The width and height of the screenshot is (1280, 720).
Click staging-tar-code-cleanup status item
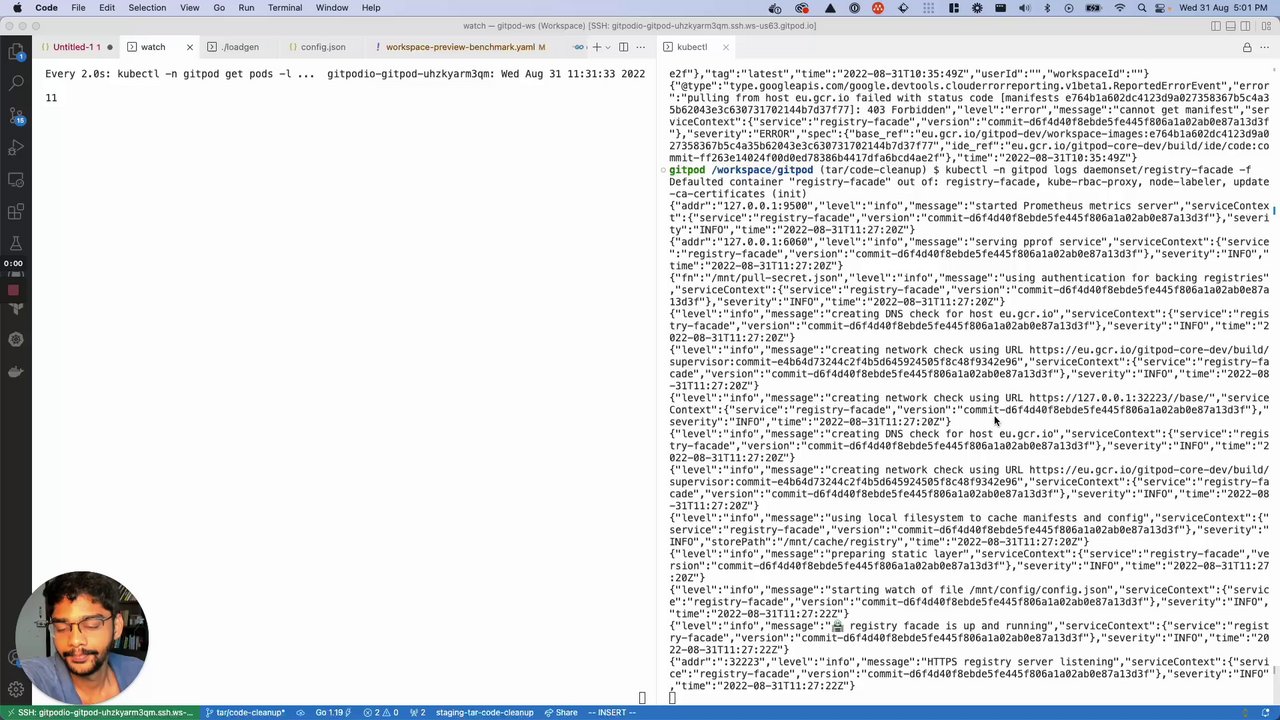pos(484,713)
